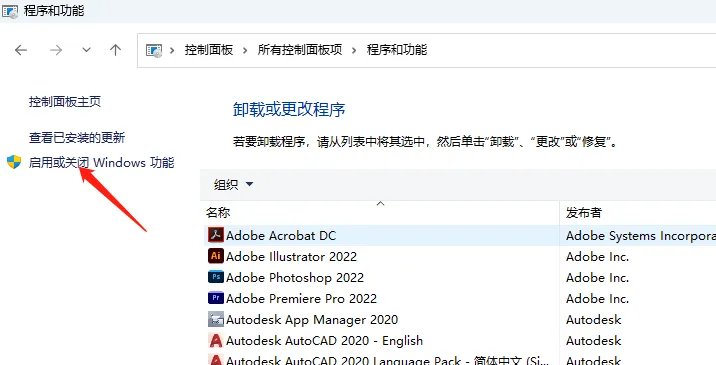Select Adobe Illustrator 2022 in the list

click(x=291, y=257)
